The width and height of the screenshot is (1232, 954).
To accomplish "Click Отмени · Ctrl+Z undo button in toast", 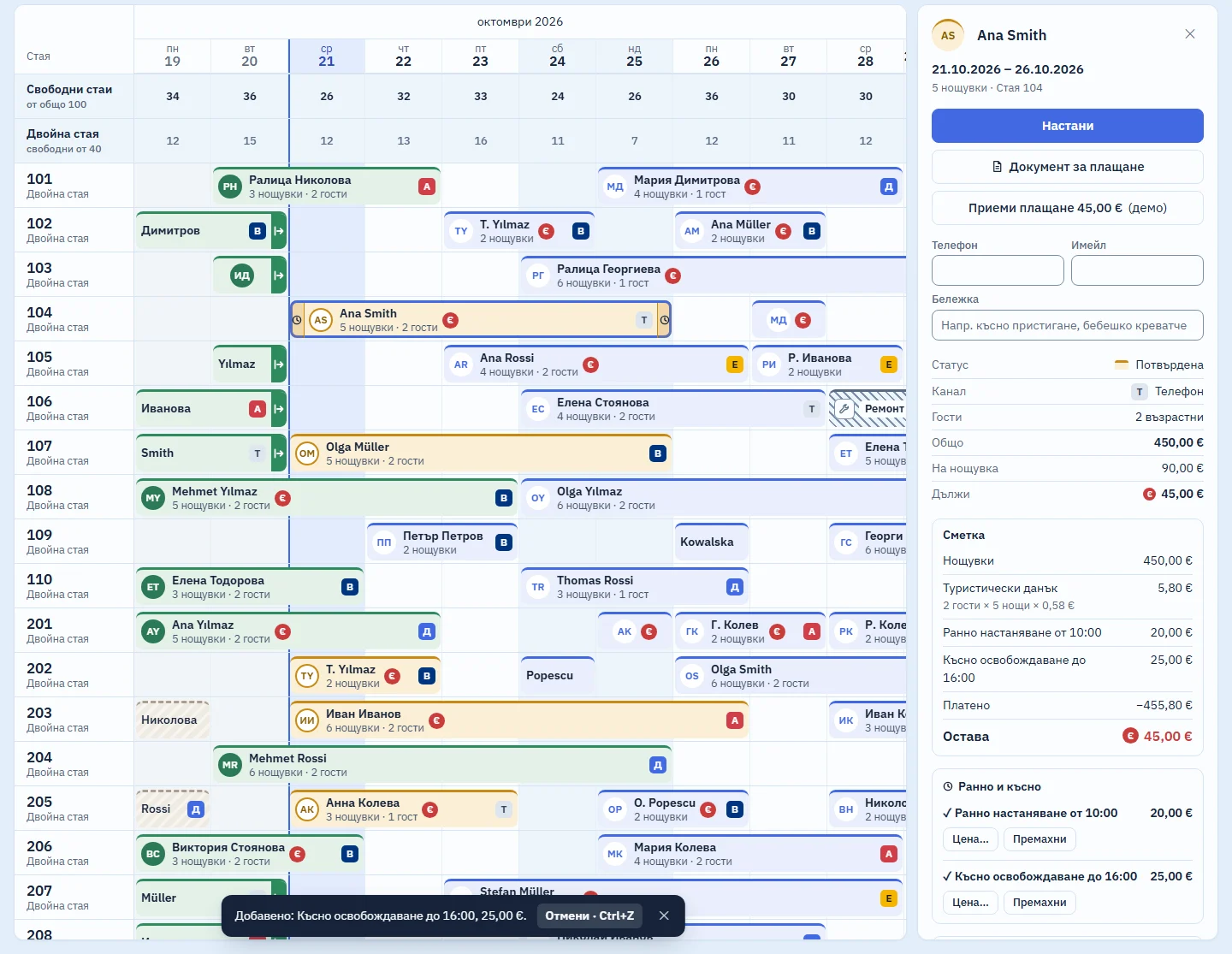I will 589,915.
